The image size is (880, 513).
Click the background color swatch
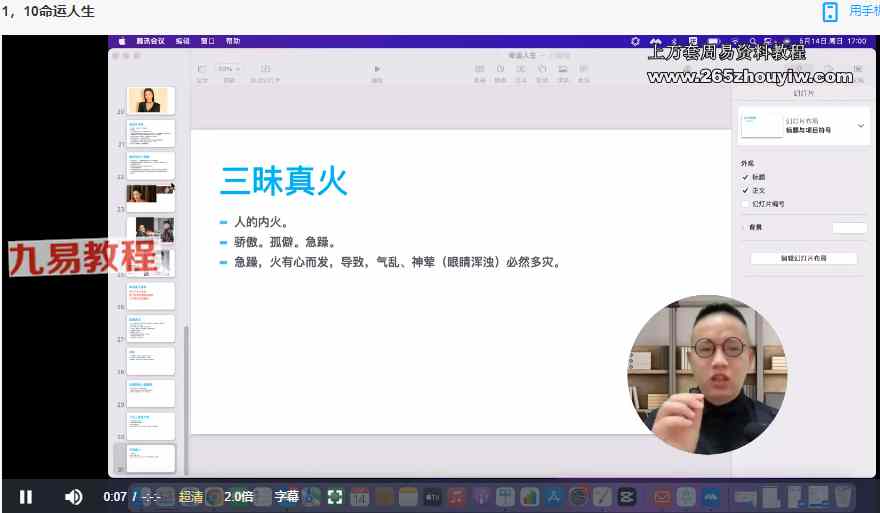point(848,228)
